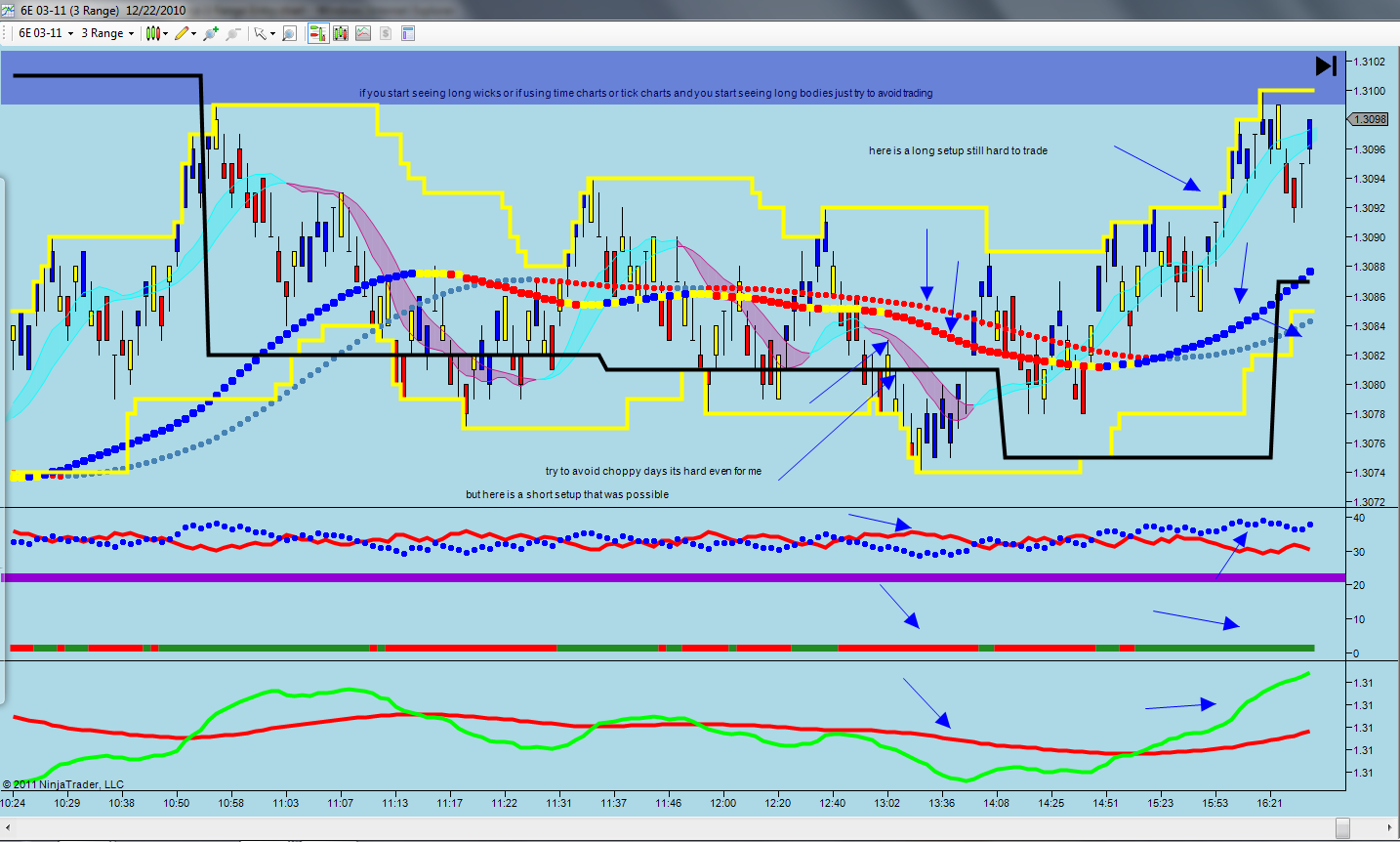Click the NinjaTrader chart window title icon
This screenshot has height=842, width=1400.
click(x=9, y=10)
